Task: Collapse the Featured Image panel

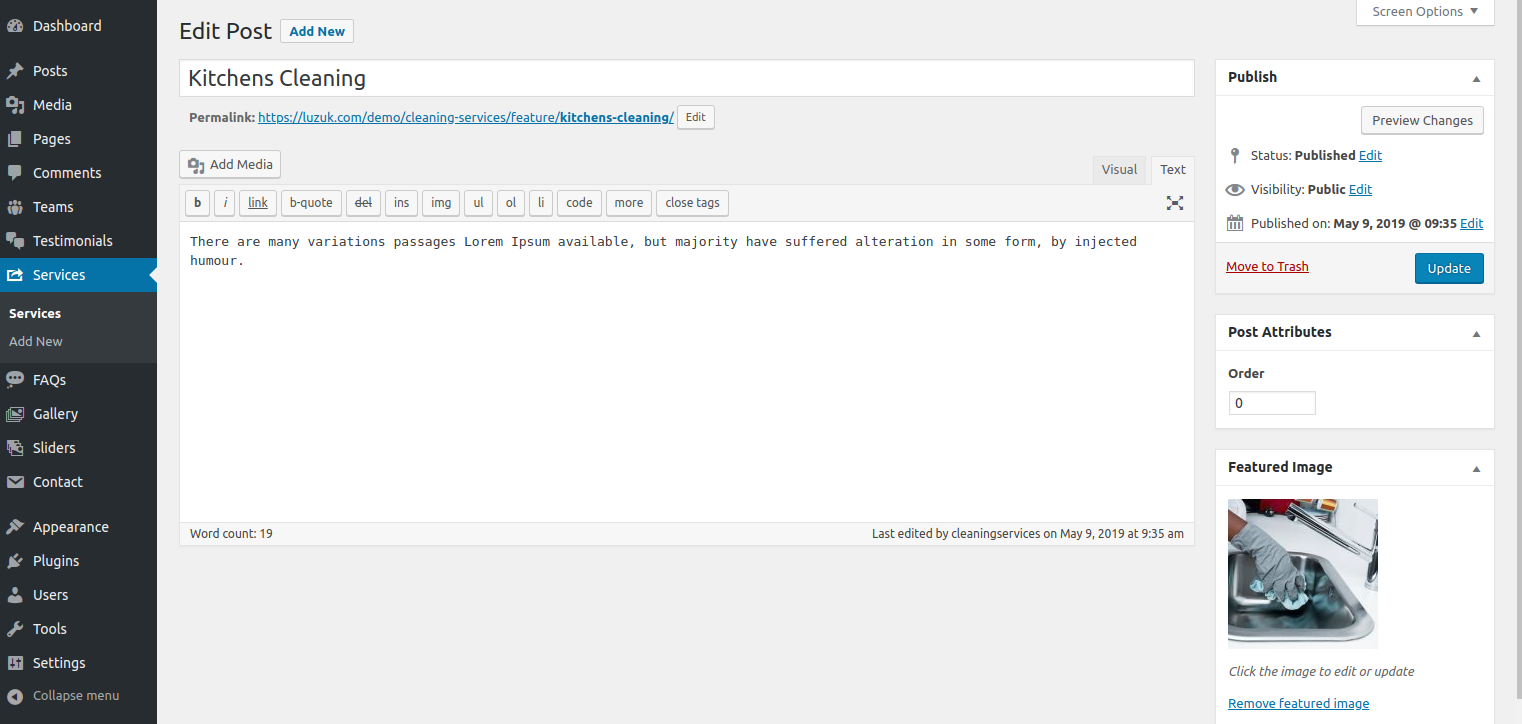Action: coord(1476,468)
